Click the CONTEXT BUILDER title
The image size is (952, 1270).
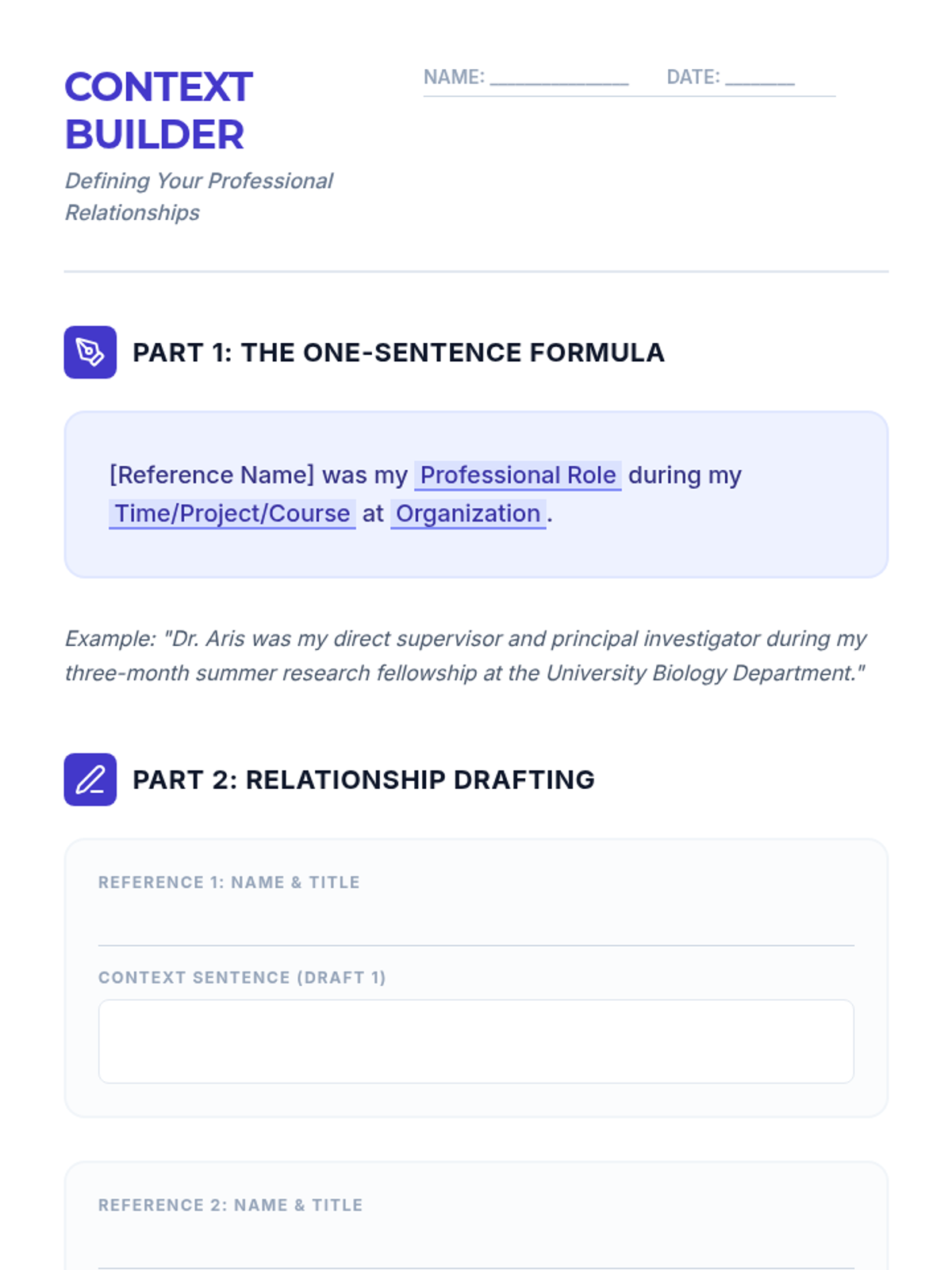coord(159,110)
